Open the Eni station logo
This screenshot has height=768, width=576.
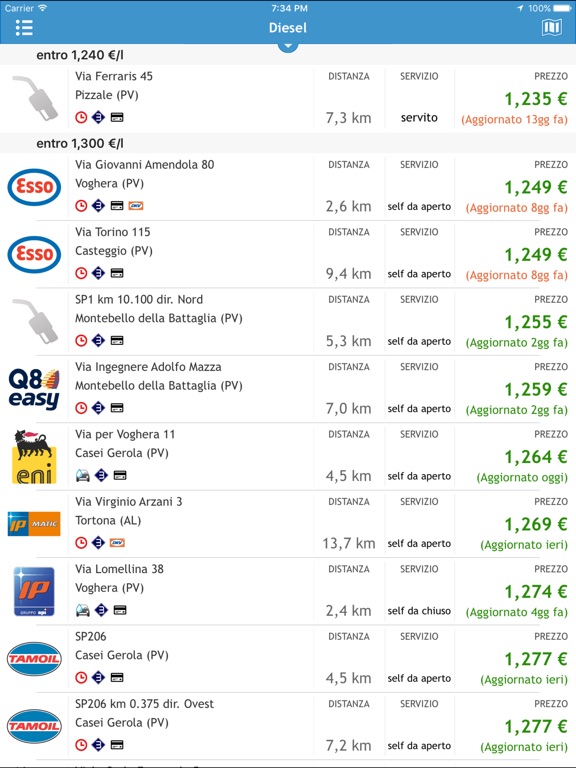[x=34, y=456]
